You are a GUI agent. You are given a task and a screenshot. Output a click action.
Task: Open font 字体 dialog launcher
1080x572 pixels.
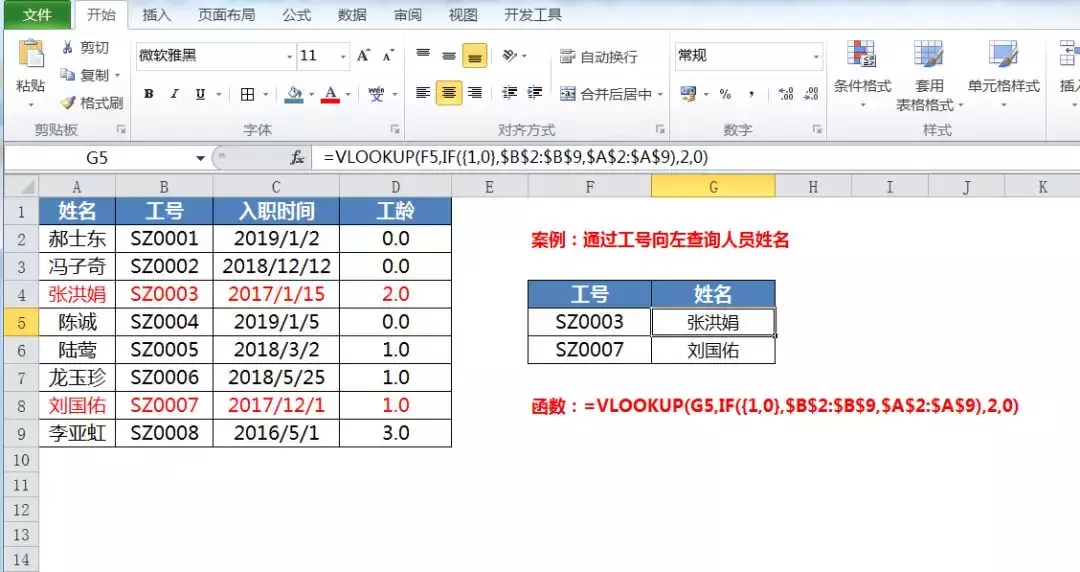395,129
